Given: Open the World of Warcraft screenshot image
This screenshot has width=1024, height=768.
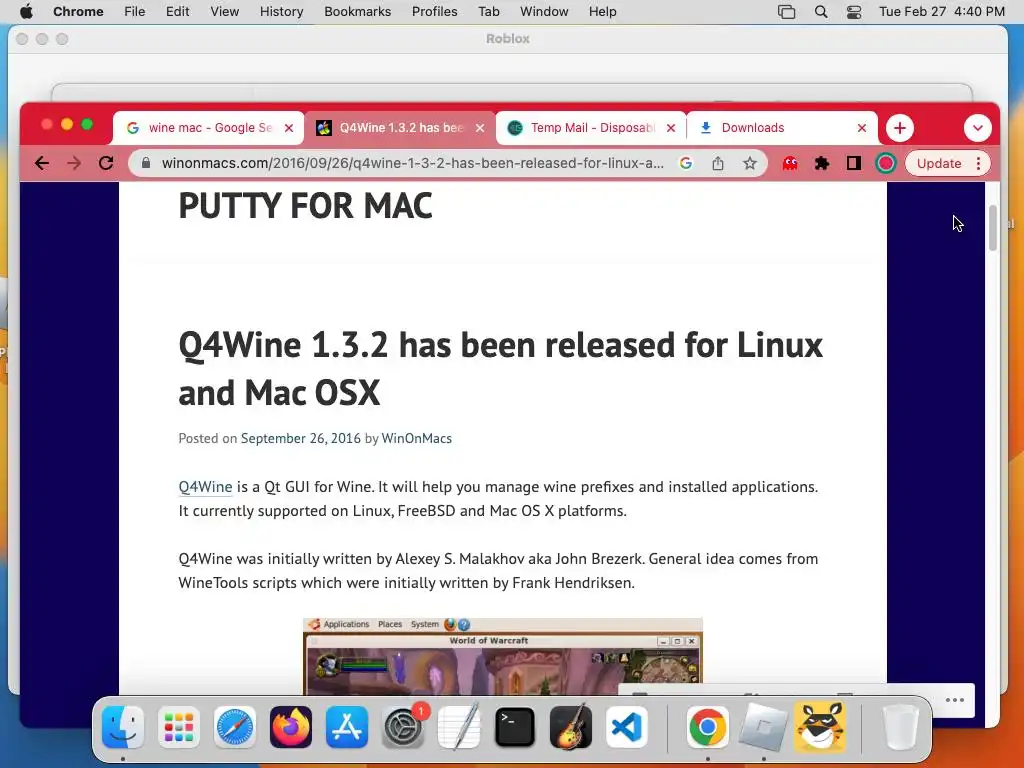Looking at the screenshot, I should pyautogui.click(x=503, y=656).
